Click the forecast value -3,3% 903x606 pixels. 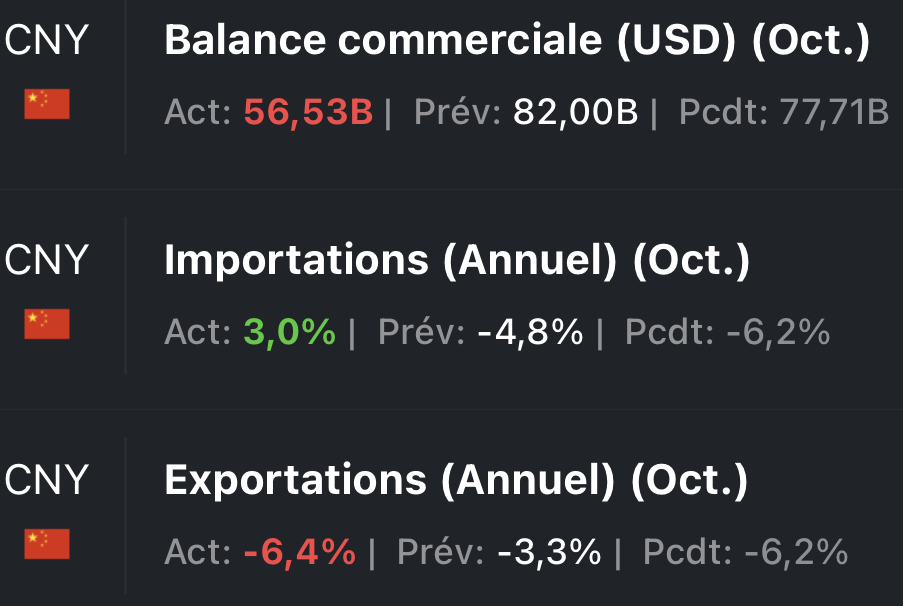click(x=549, y=552)
